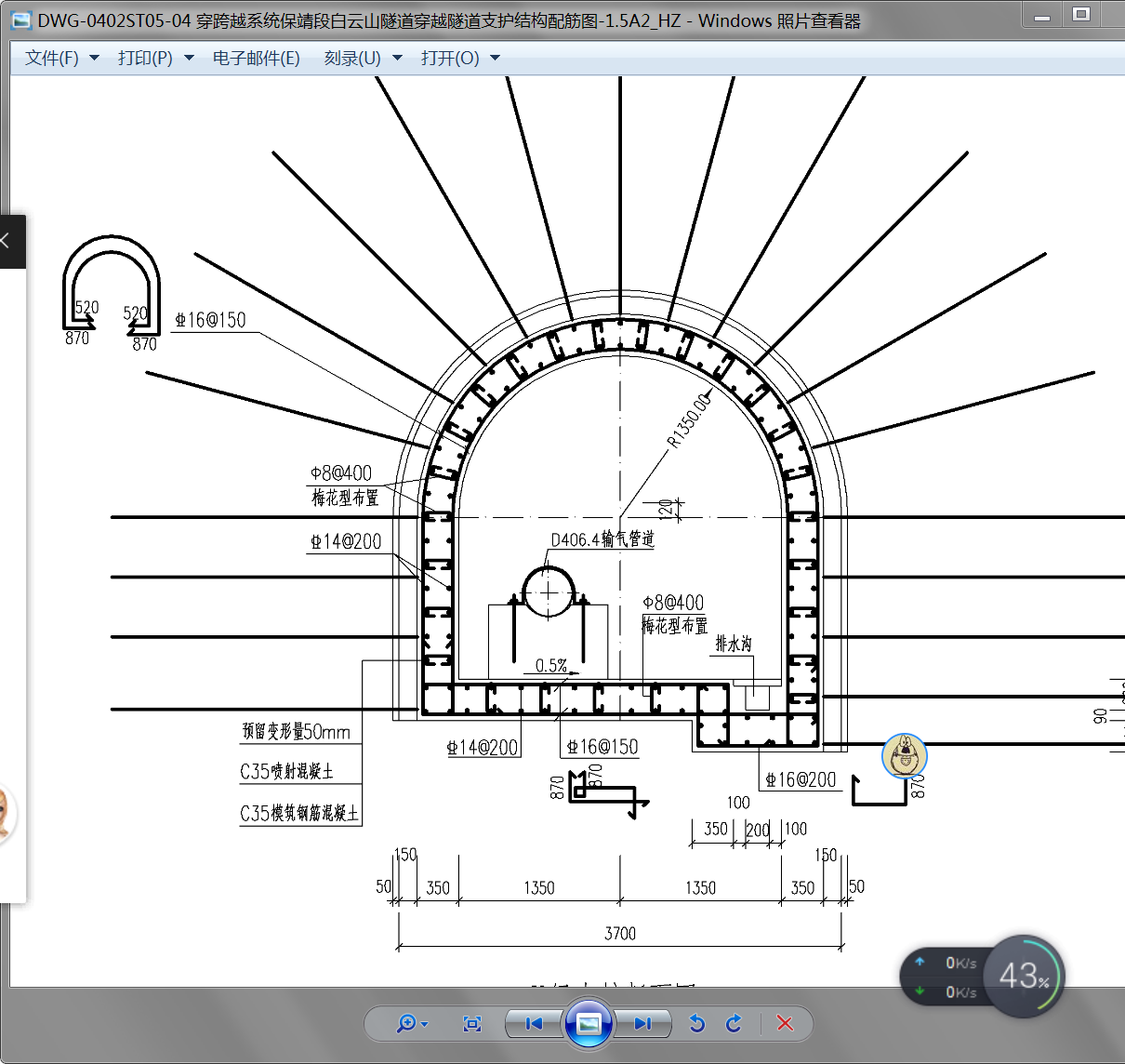This screenshot has height=1064, width=1125.
Task: Expand the dropdown arrow beside 打印(P)
Action: tap(189, 58)
